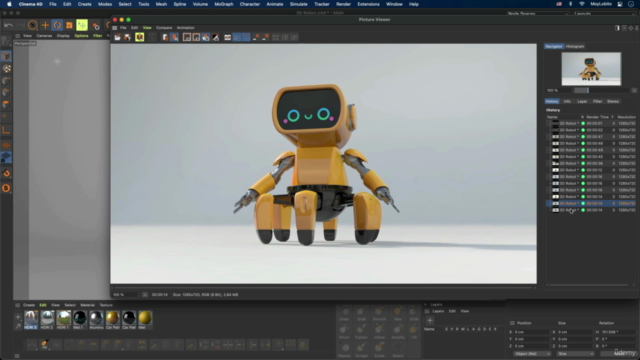This screenshot has width=640, height=360.
Task: Open the viewport Display menu
Action: click(63, 36)
